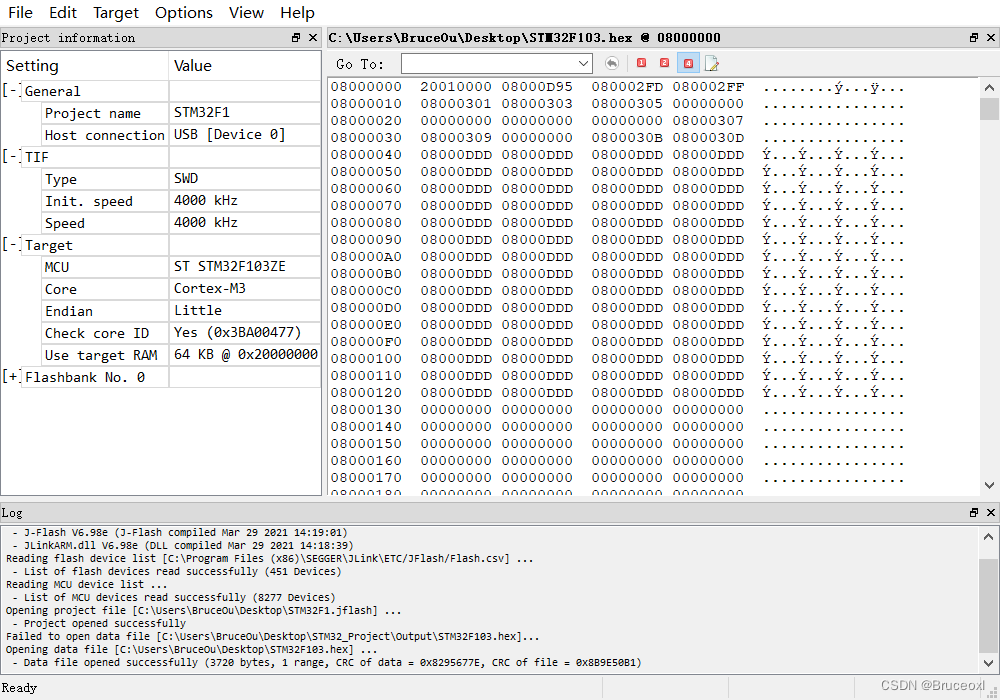1000x700 pixels.
Task: Click the Flashbank No. 0 row label
Action: pyautogui.click(x=85, y=377)
